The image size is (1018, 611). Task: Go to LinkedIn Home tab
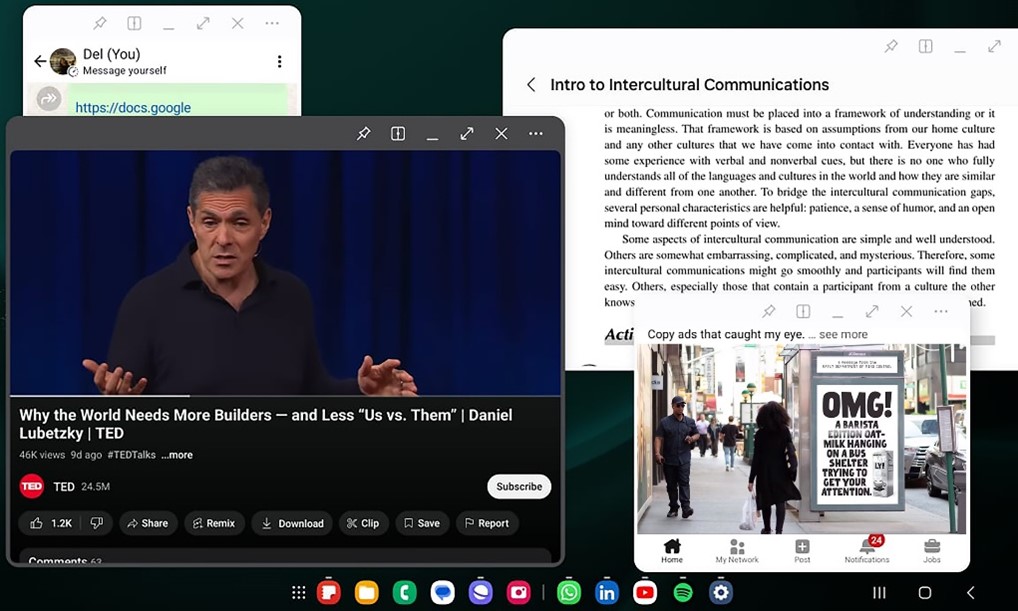pos(672,551)
